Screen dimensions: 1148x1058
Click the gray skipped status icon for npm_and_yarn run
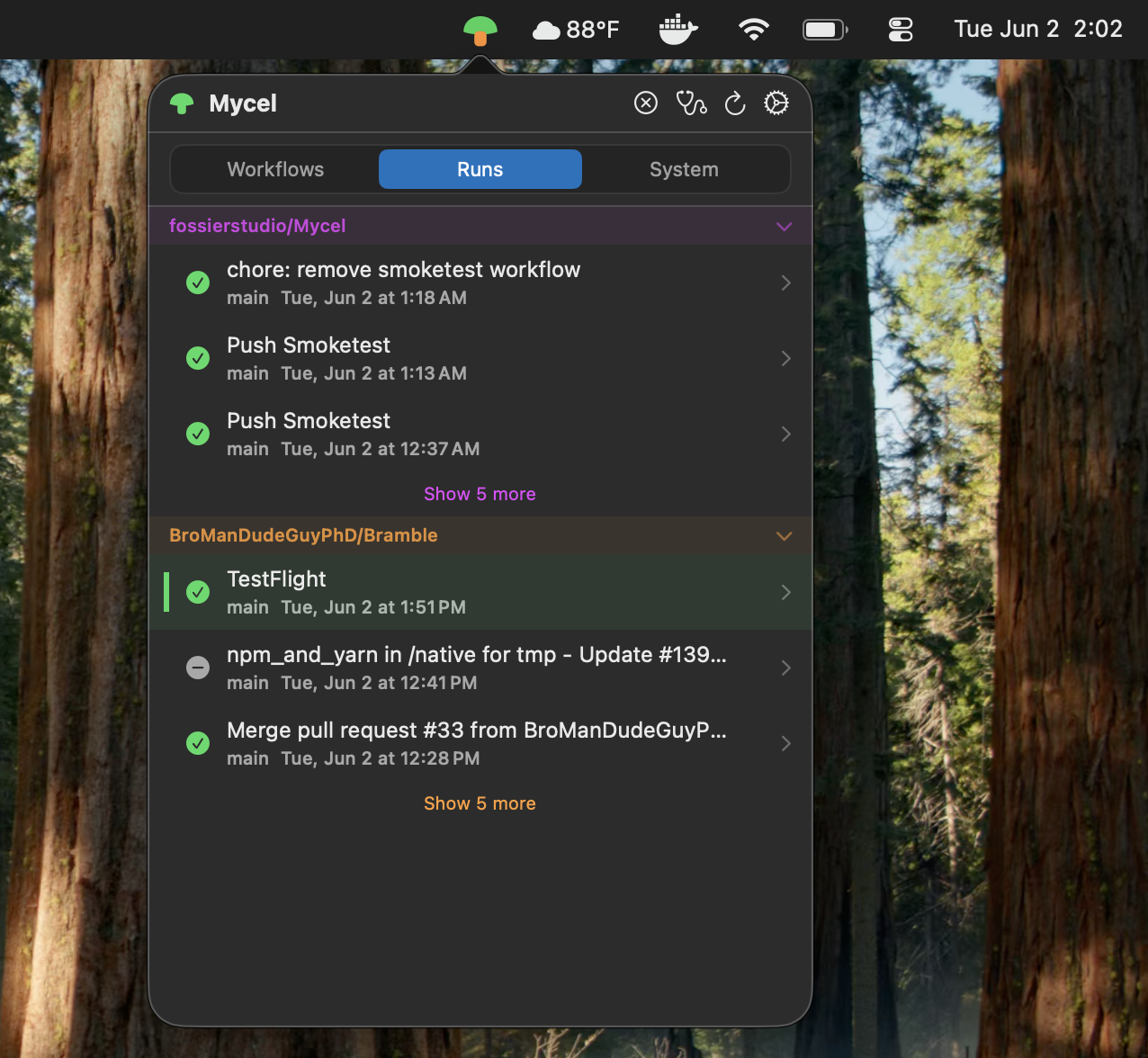pos(198,668)
